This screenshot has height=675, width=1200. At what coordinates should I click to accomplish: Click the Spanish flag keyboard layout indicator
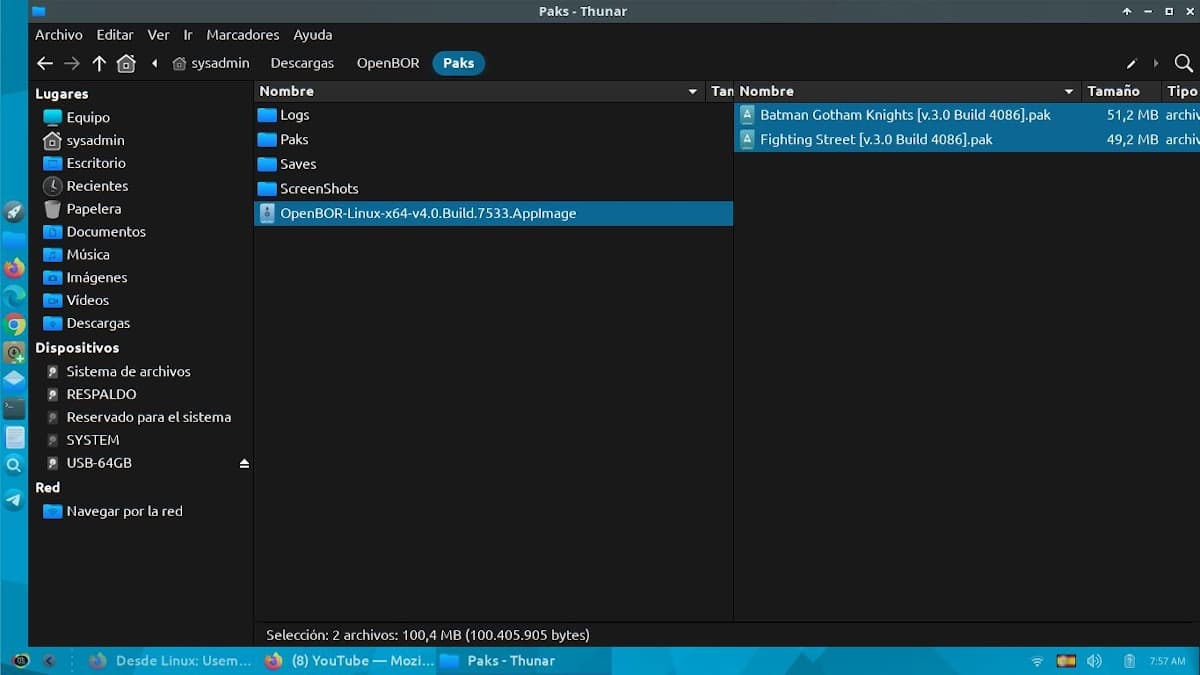point(1066,661)
